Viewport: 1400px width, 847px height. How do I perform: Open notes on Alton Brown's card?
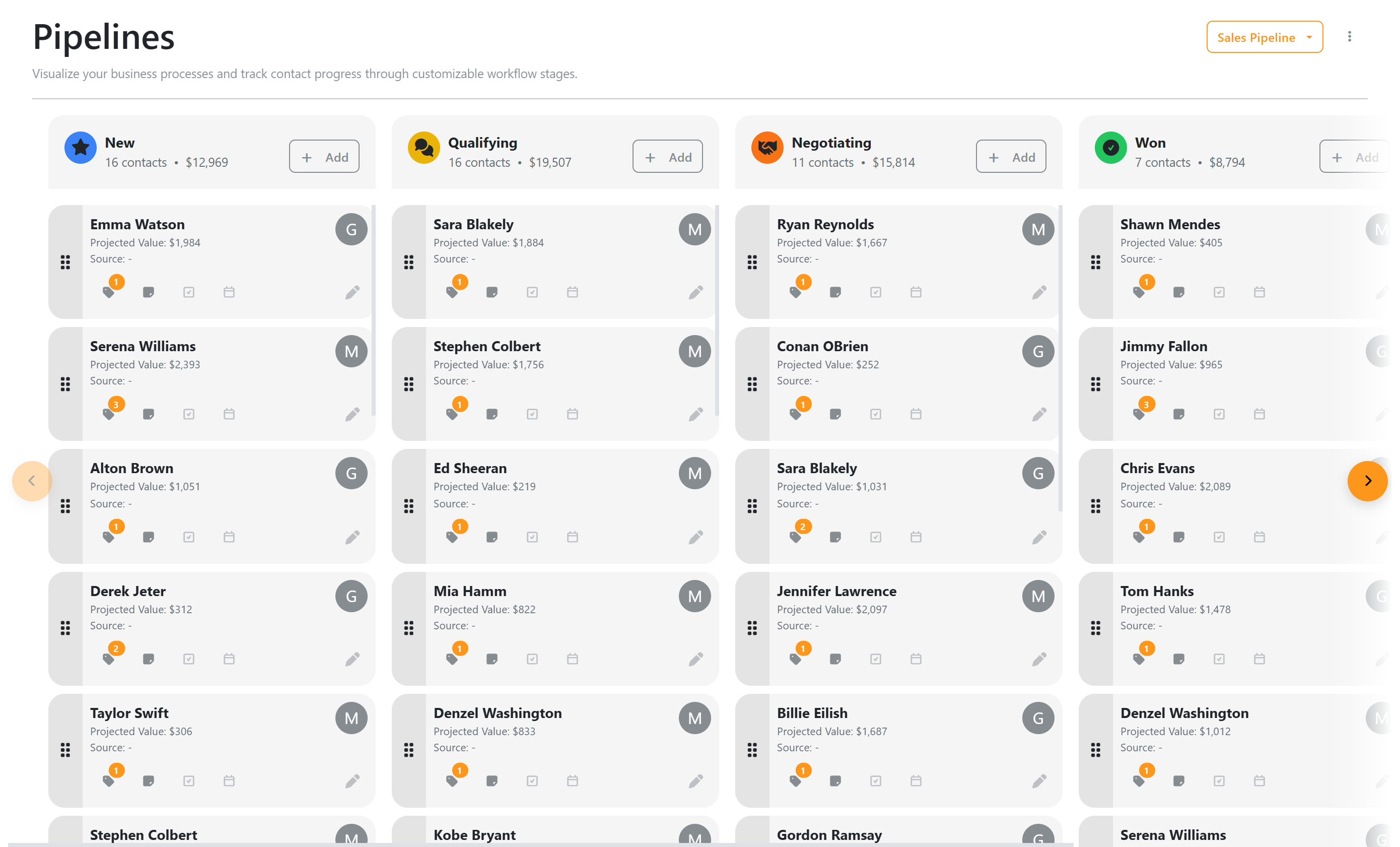pyautogui.click(x=148, y=537)
